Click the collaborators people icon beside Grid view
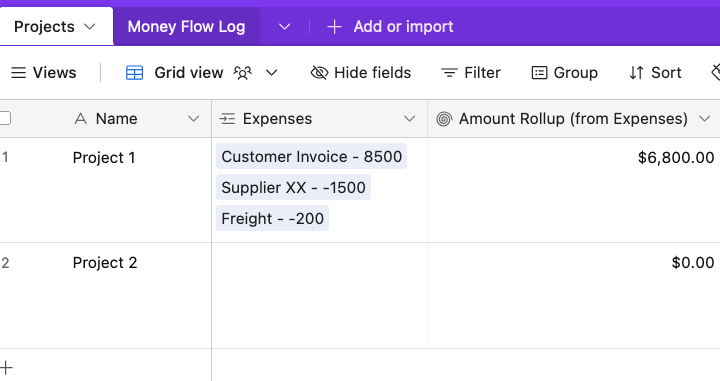The image size is (720, 381). pyautogui.click(x=243, y=73)
